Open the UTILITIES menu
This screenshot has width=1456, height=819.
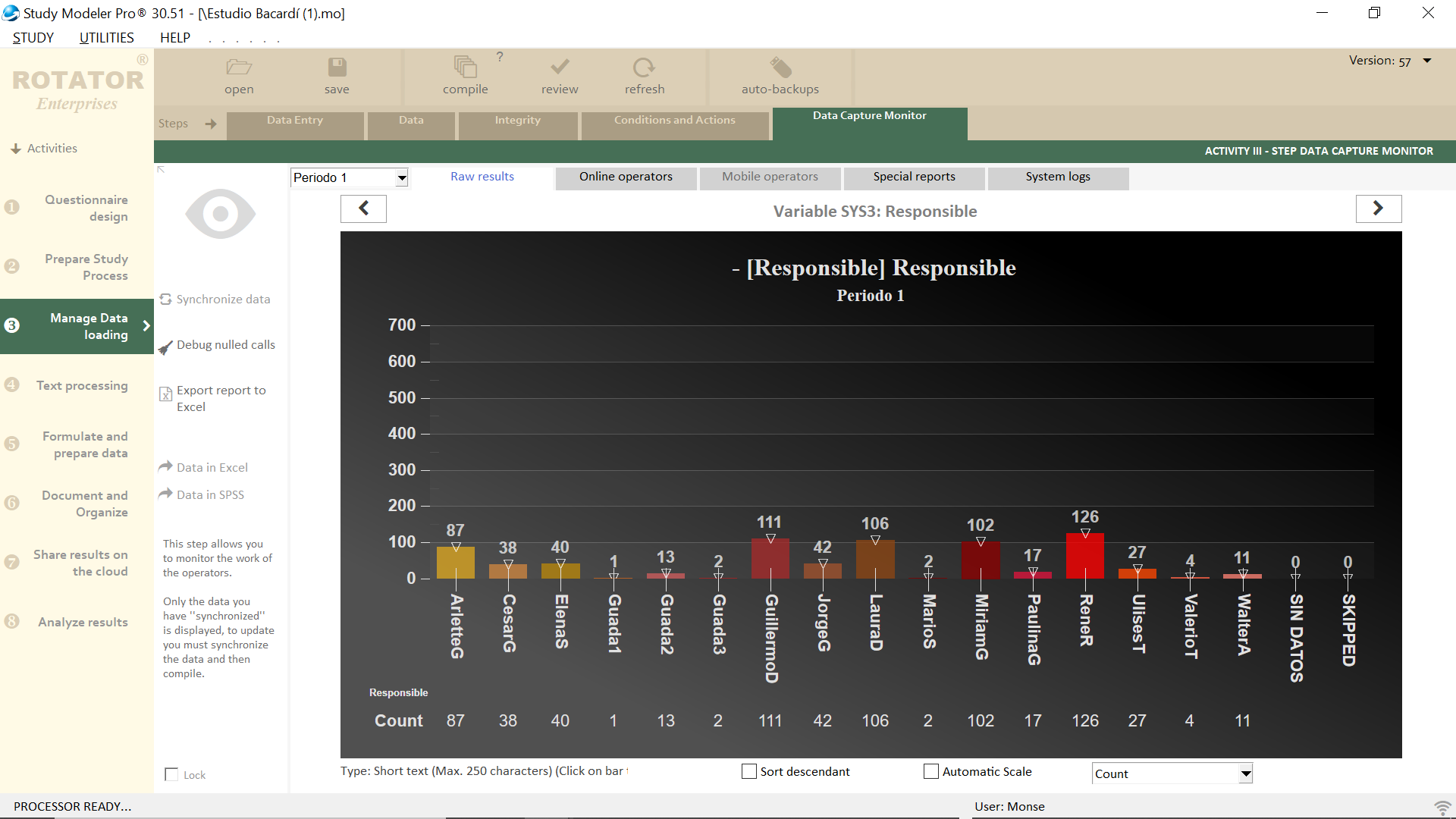point(105,37)
